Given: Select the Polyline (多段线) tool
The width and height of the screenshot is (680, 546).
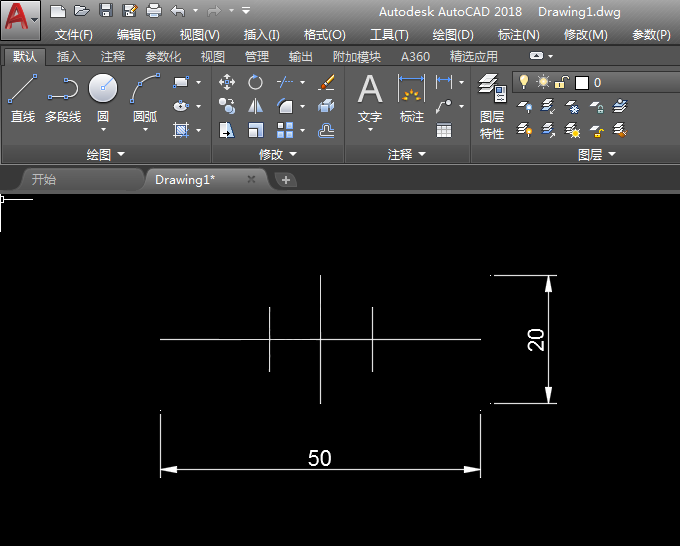Looking at the screenshot, I should click(x=62, y=98).
